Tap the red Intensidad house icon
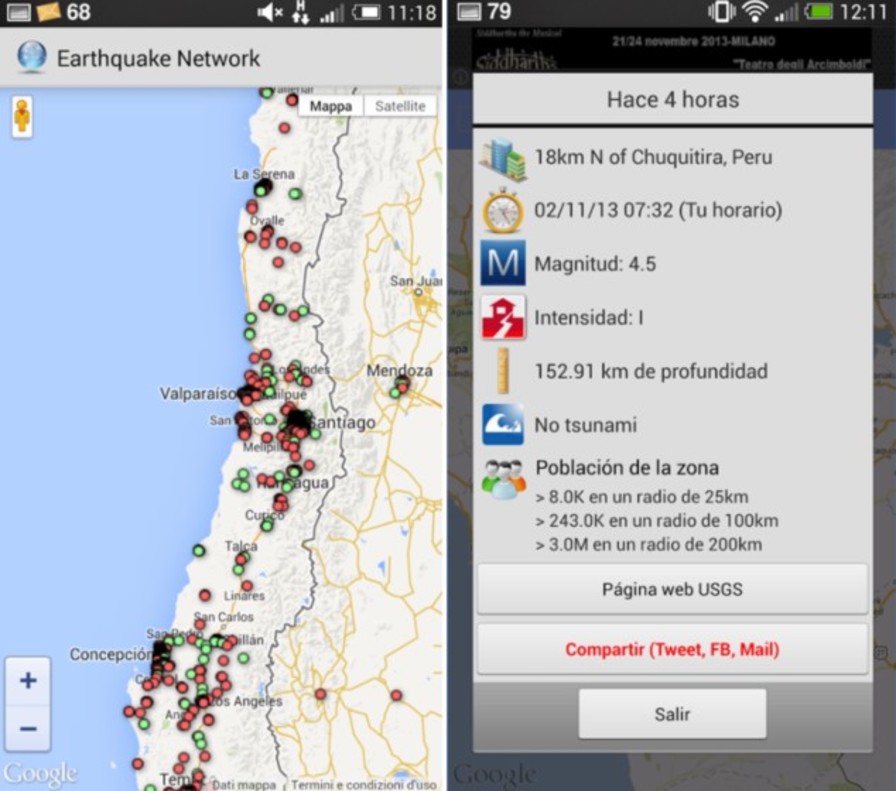 pos(502,318)
